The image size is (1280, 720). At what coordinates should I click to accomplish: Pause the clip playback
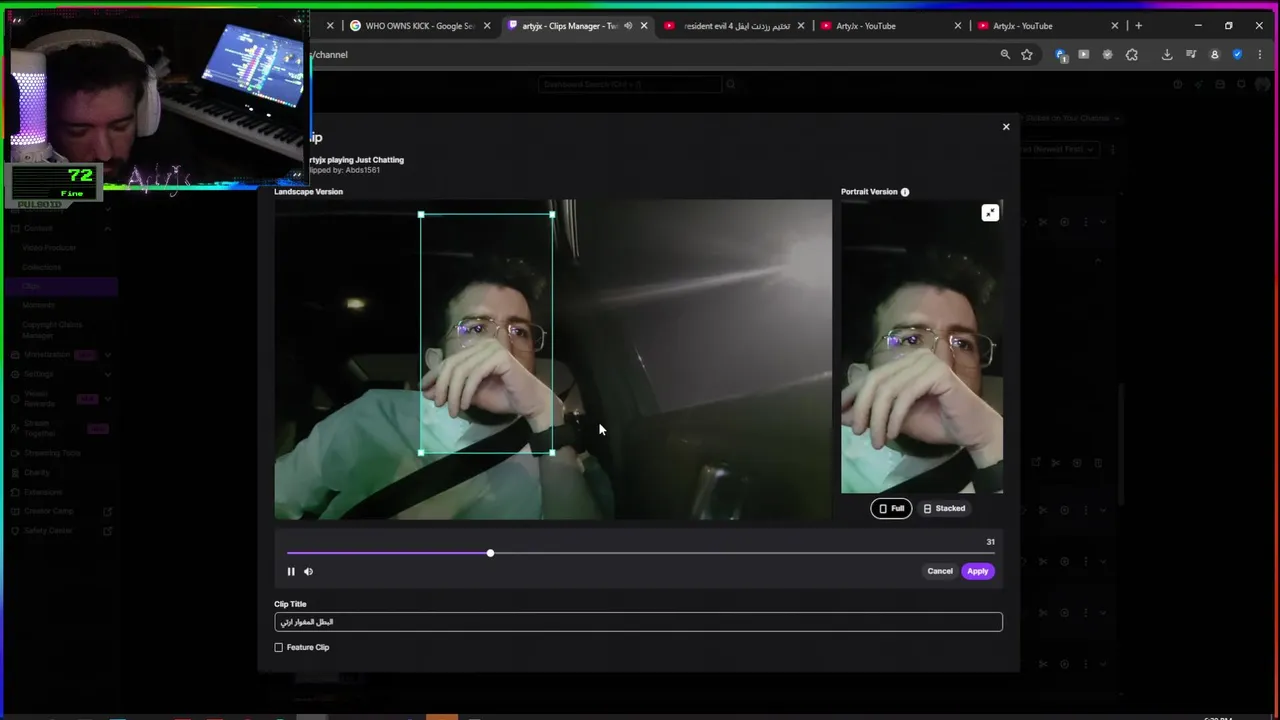[x=291, y=572]
